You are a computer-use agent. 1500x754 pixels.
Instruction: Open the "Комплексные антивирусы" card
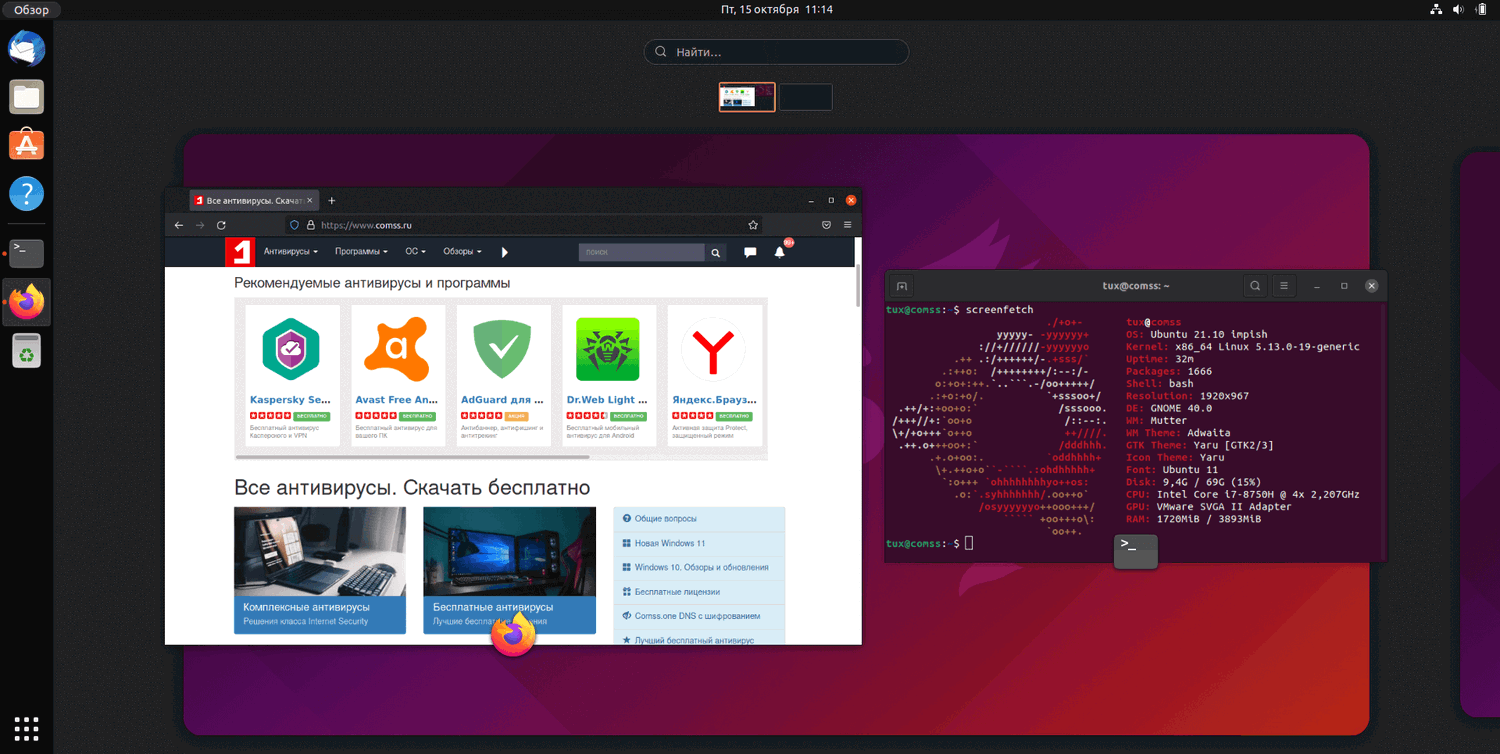coord(320,570)
